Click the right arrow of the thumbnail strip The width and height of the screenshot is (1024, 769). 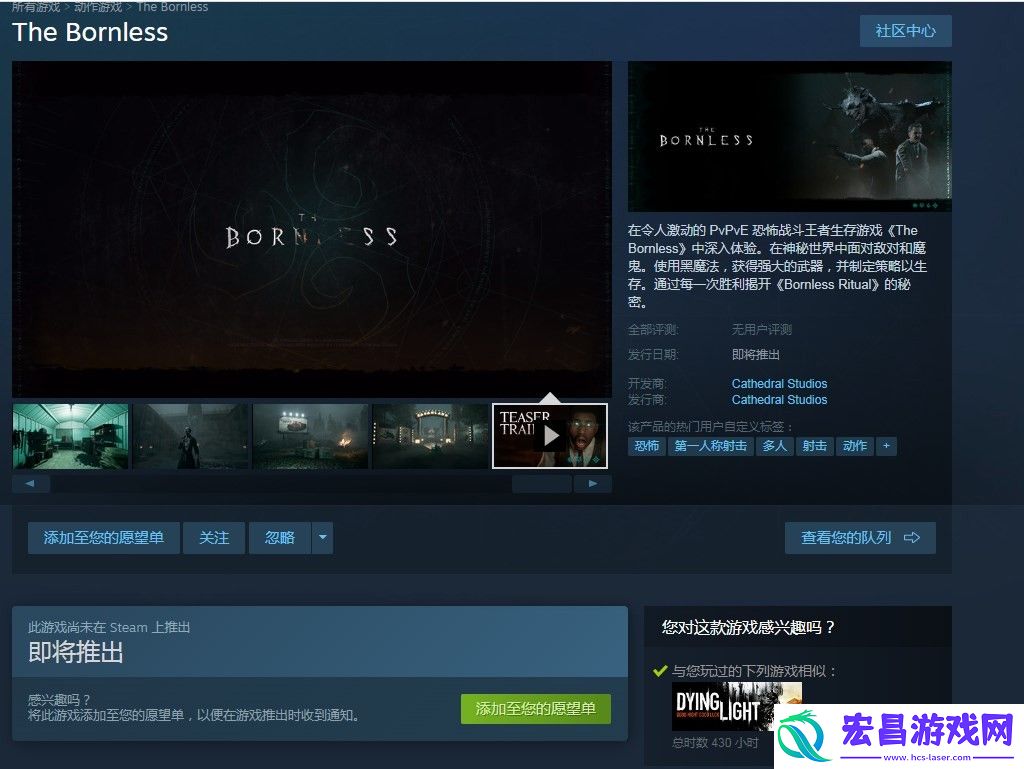point(592,484)
